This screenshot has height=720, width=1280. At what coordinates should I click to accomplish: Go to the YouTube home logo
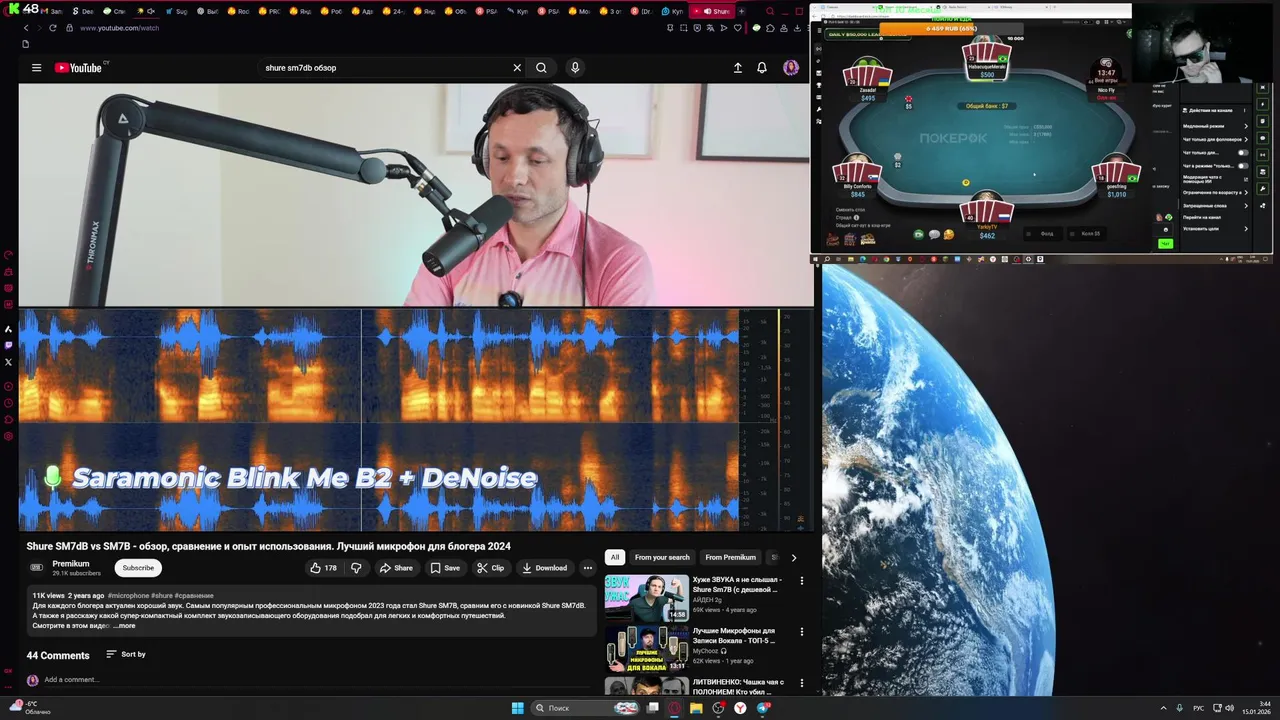(x=80, y=68)
